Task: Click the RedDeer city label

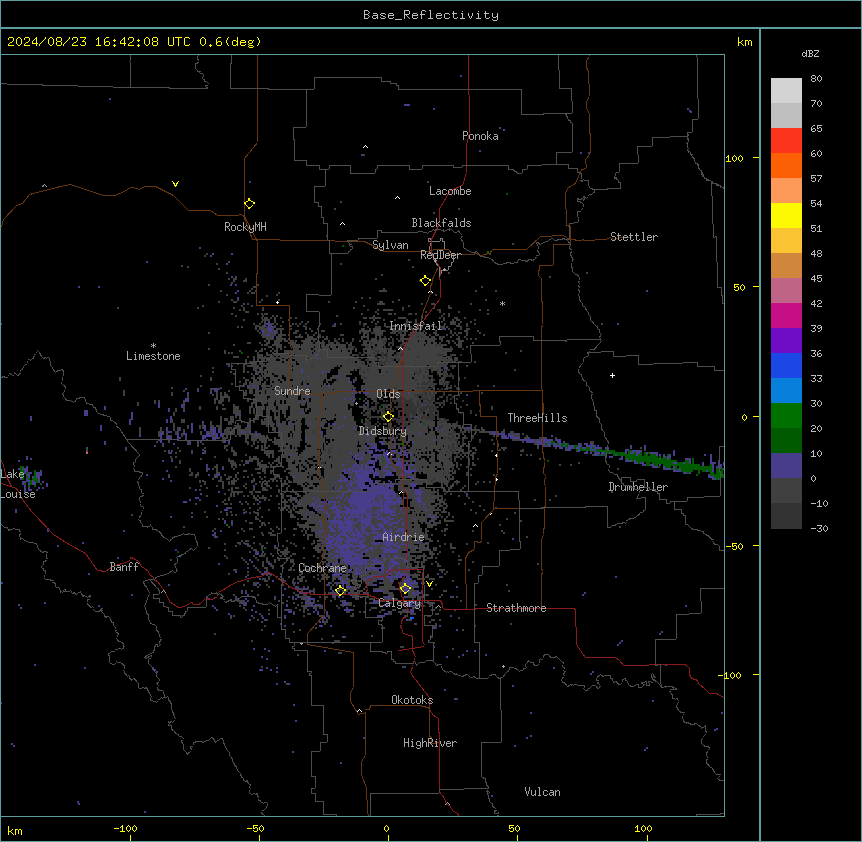Action: point(440,255)
